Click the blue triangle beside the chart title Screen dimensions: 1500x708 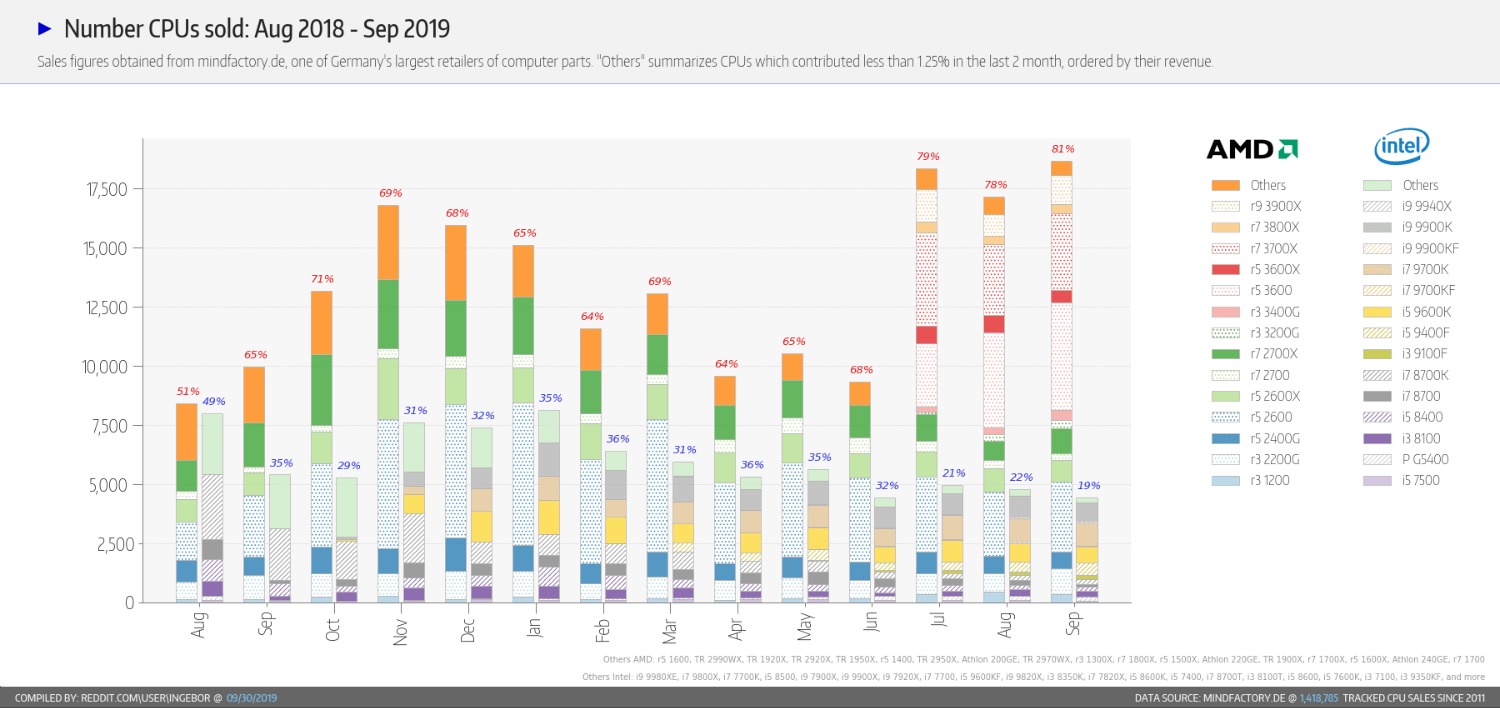point(44,28)
